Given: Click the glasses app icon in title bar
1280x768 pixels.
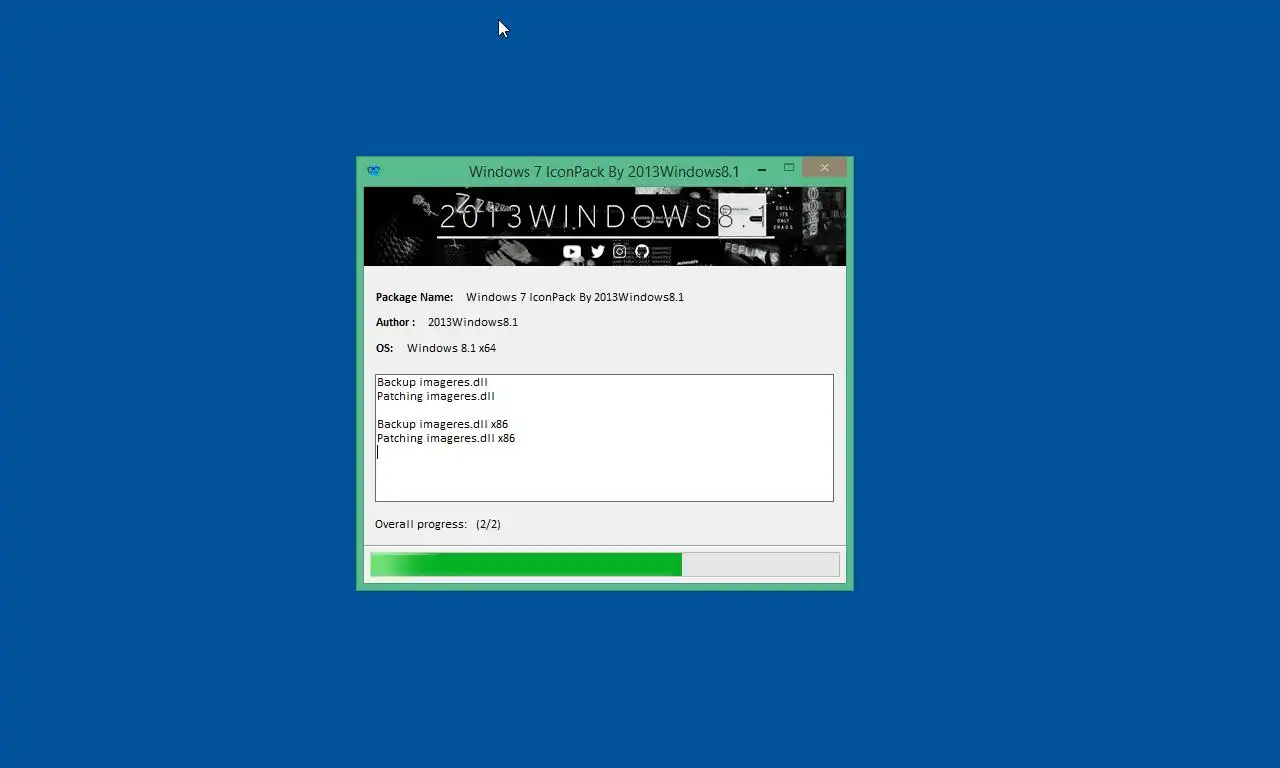Looking at the screenshot, I should (x=374, y=170).
